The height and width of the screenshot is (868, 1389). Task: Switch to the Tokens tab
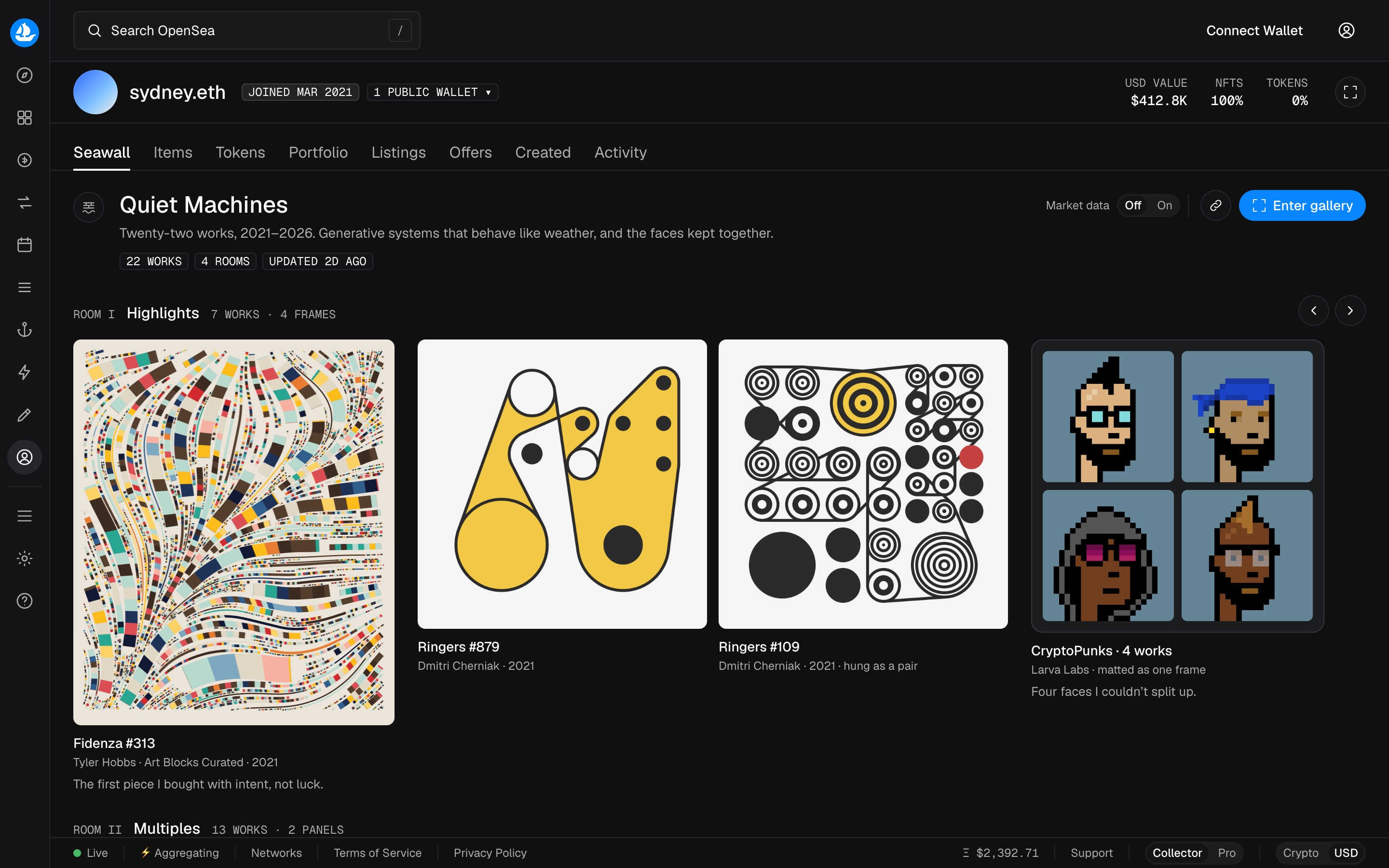coord(240,153)
